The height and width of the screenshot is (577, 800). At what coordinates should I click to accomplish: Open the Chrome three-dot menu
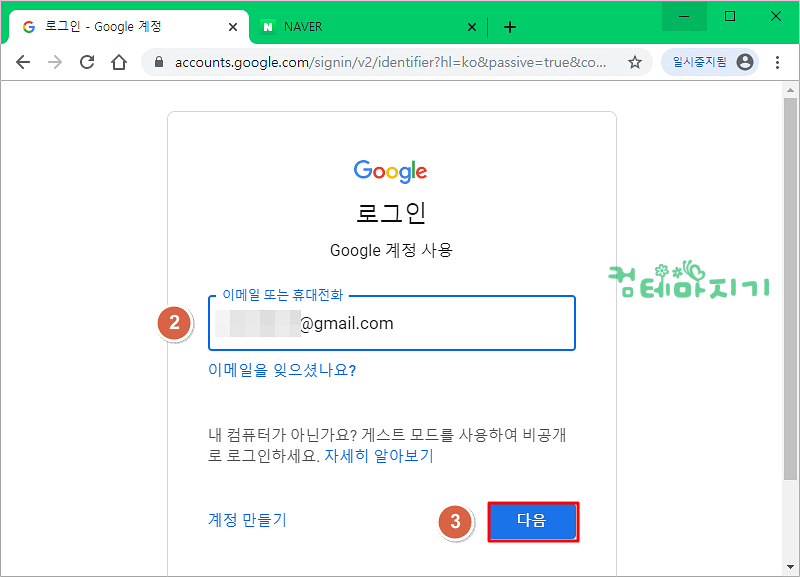(777, 62)
